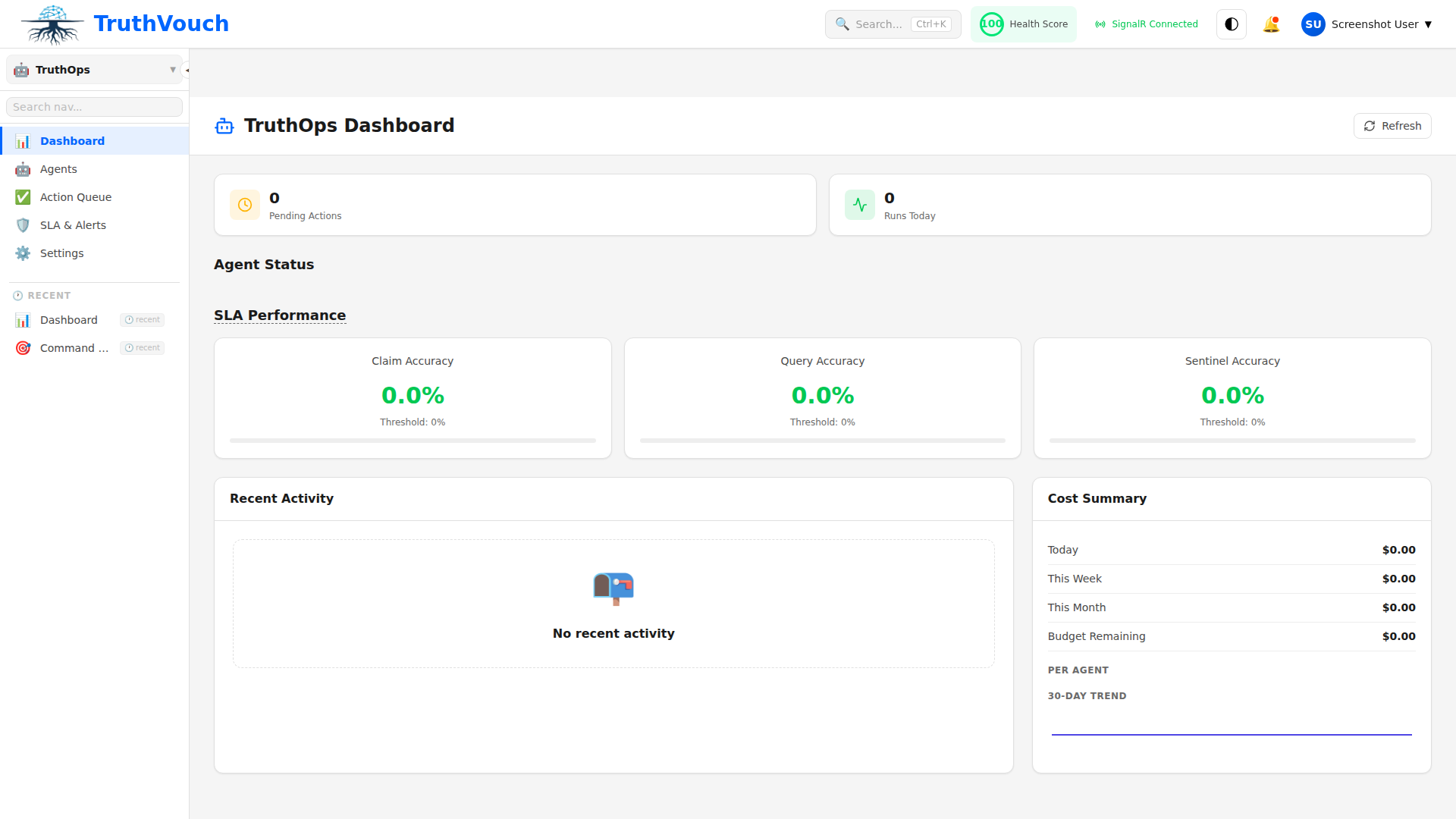
Task: Select Dashboard in the sidebar navigation
Action: pos(72,140)
